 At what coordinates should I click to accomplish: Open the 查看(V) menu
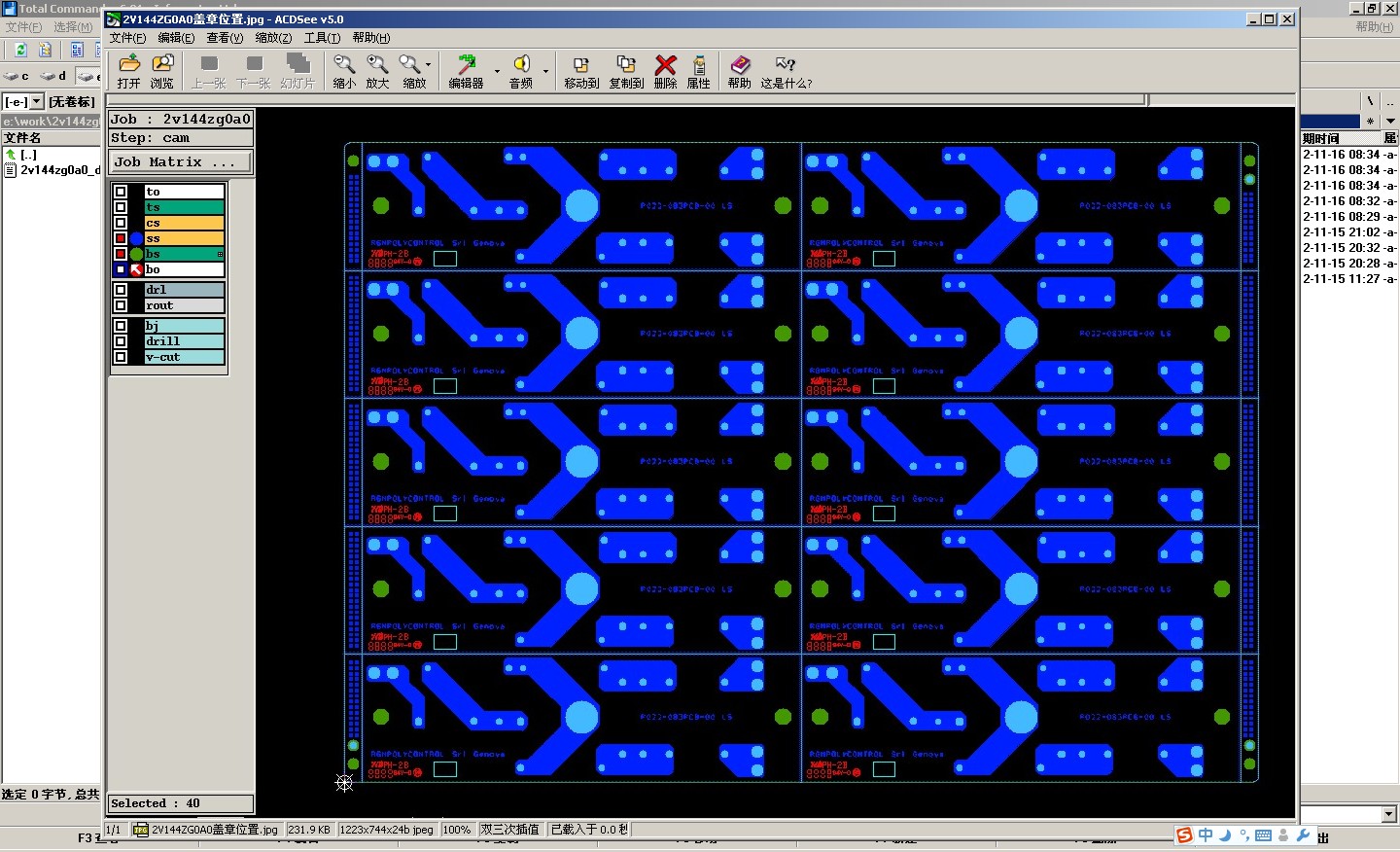click(x=225, y=38)
